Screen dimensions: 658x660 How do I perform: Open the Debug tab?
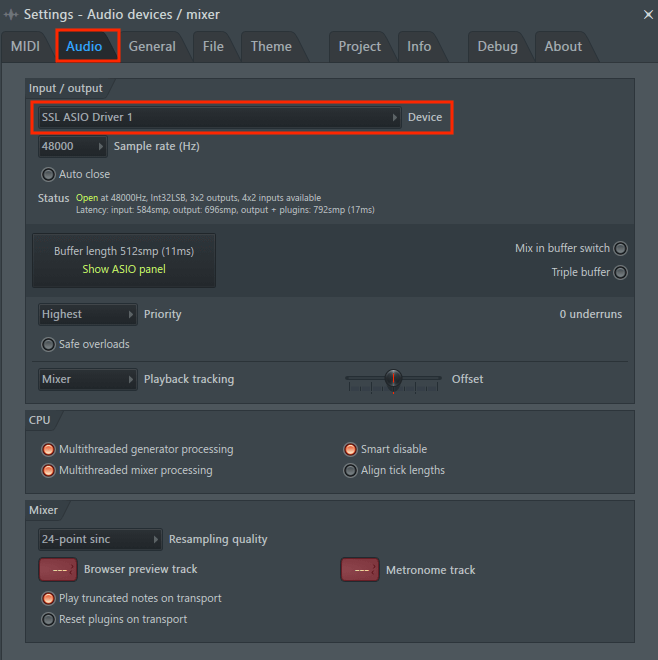click(497, 46)
